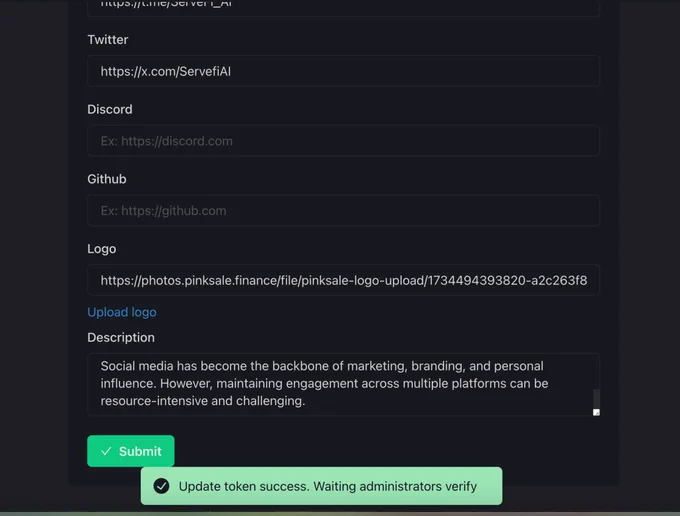Viewport: 680px width, 516px height.
Task: Click the Description text area scrollbar
Action: pyautogui.click(x=596, y=398)
